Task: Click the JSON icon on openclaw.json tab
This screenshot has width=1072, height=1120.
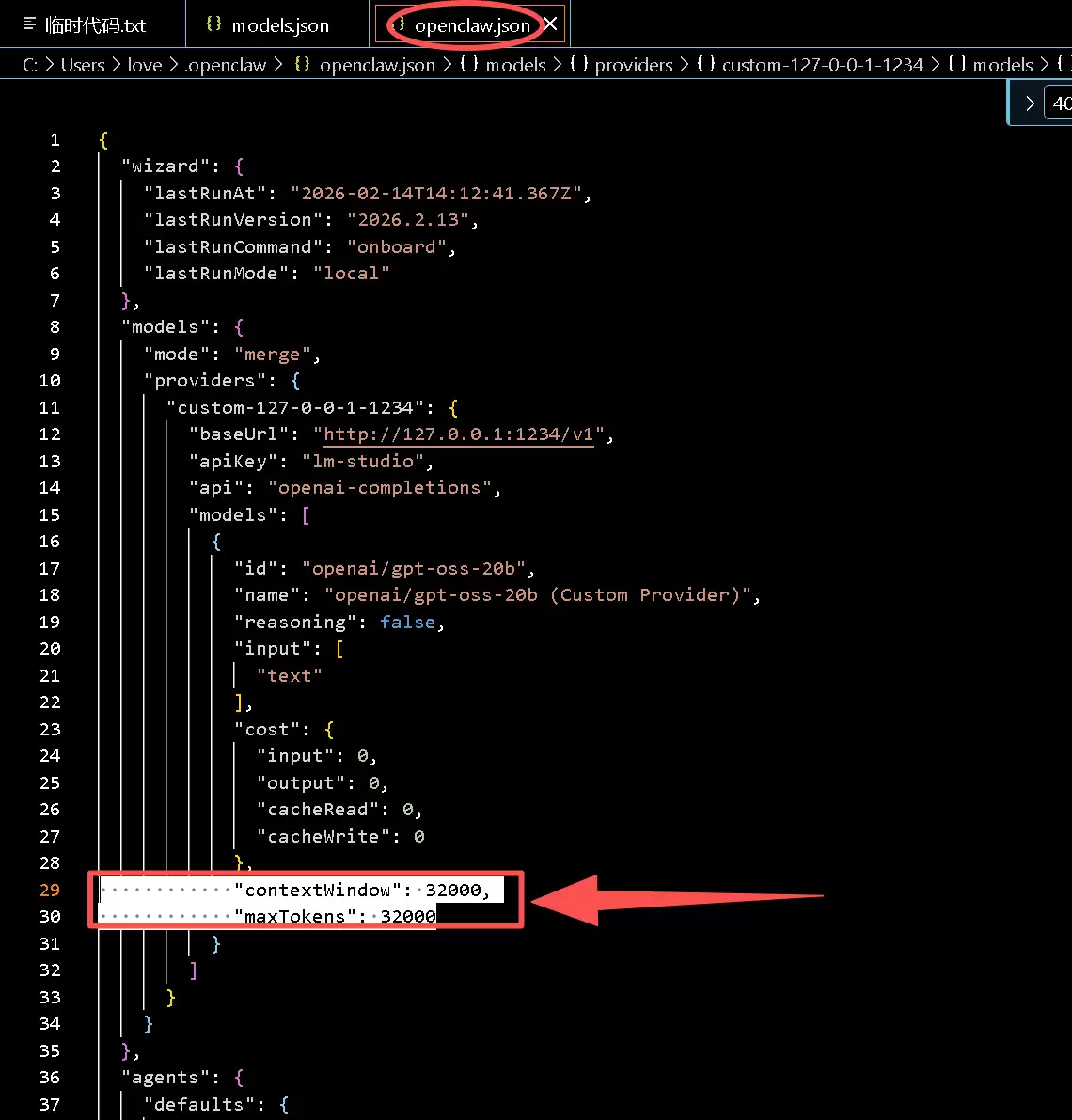Action: pos(399,24)
